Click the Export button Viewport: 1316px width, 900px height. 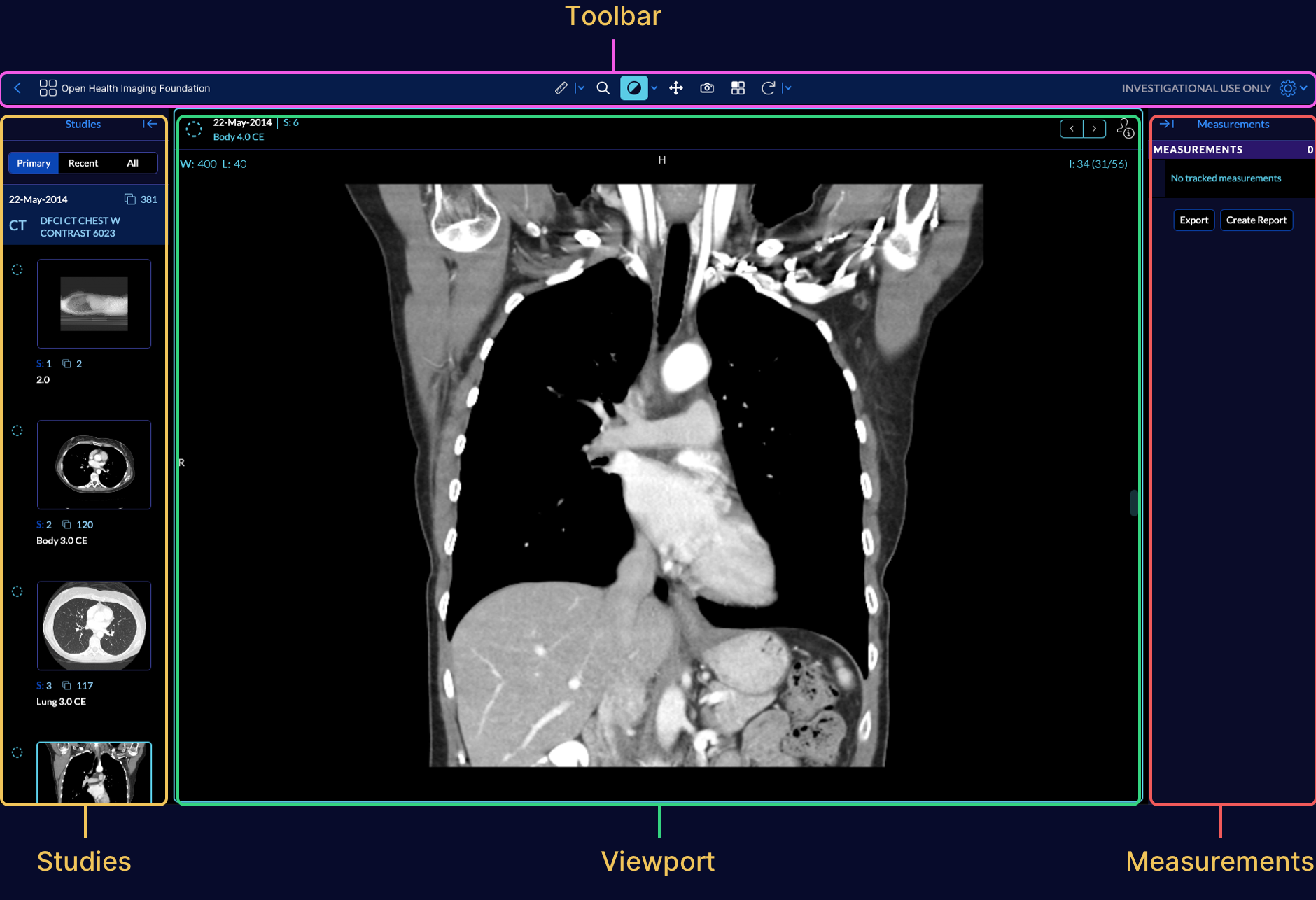1193,220
